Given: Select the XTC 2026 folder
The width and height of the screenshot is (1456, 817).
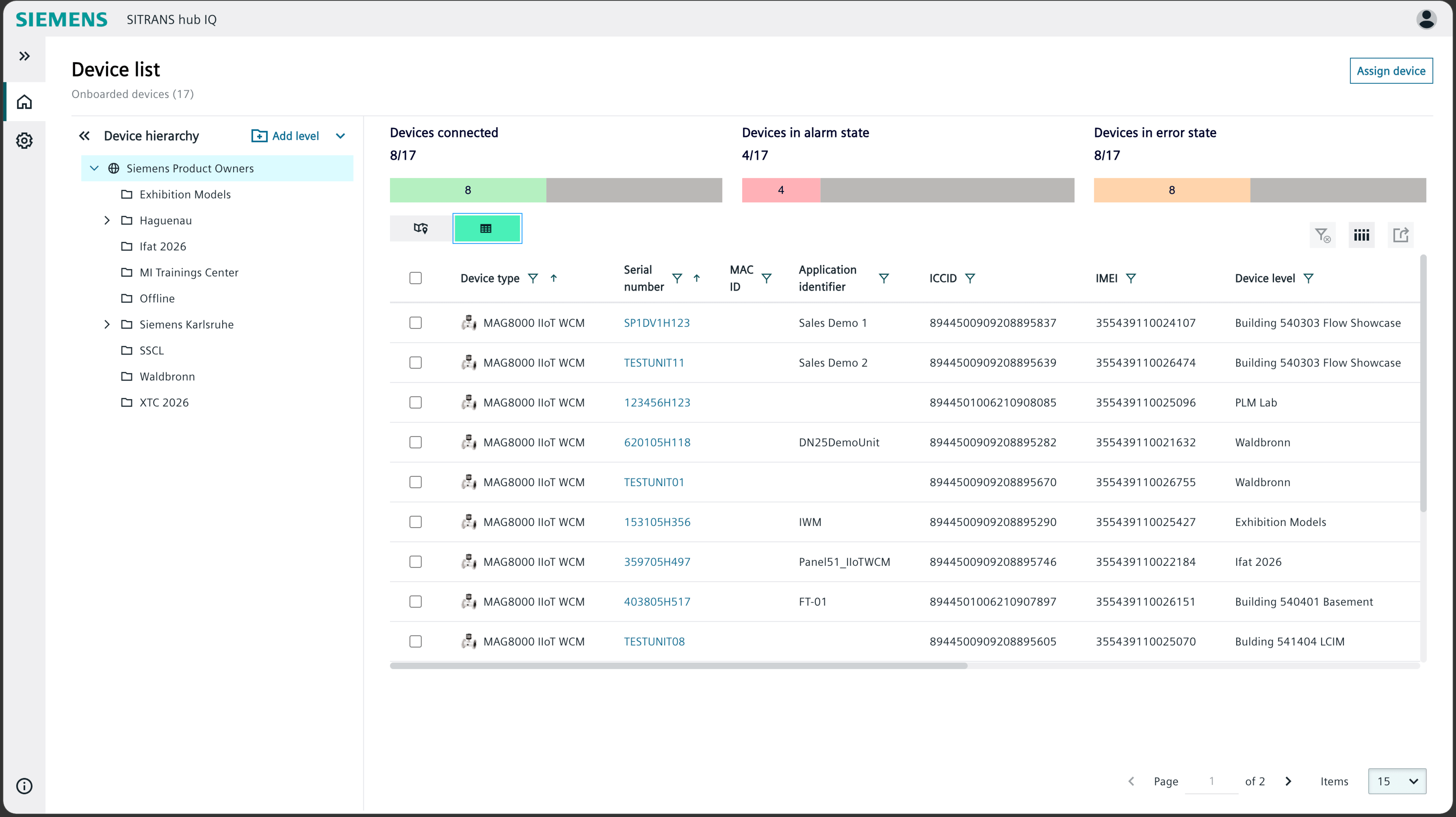Looking at the screenshot, I should [164, 403].
